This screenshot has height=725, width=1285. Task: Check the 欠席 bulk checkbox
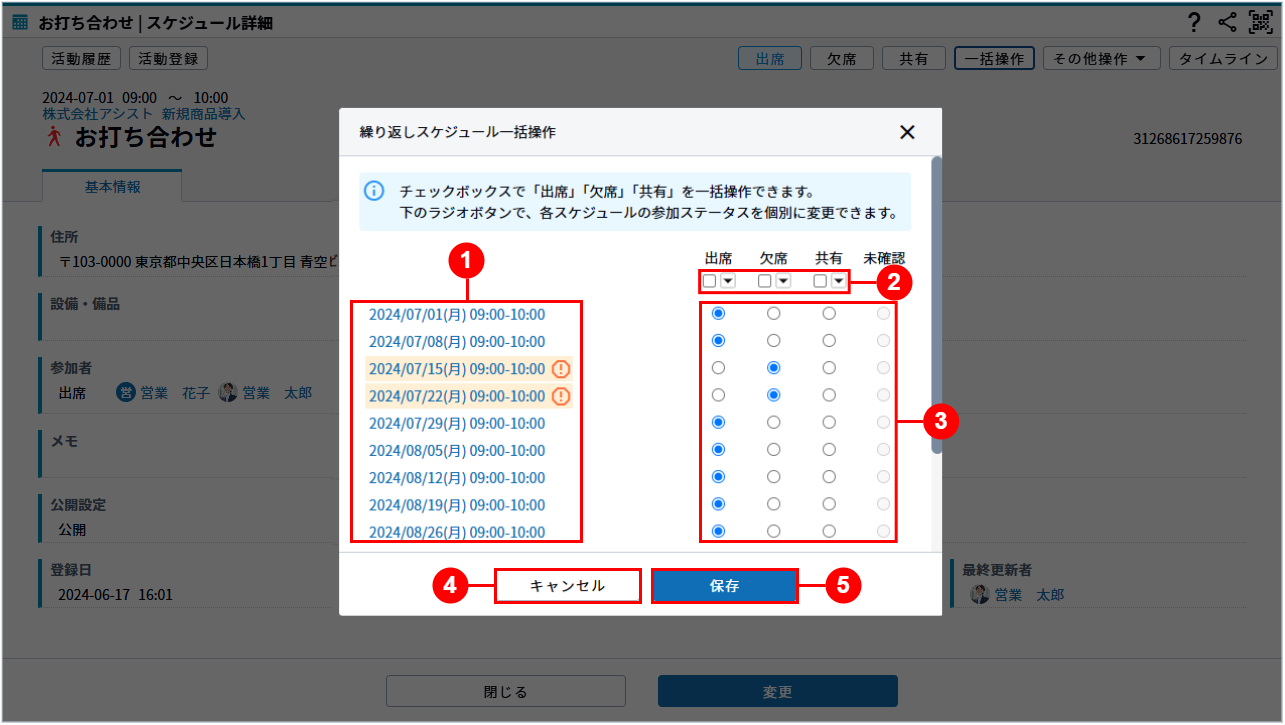pyautogui.click(x=765, y=281)
